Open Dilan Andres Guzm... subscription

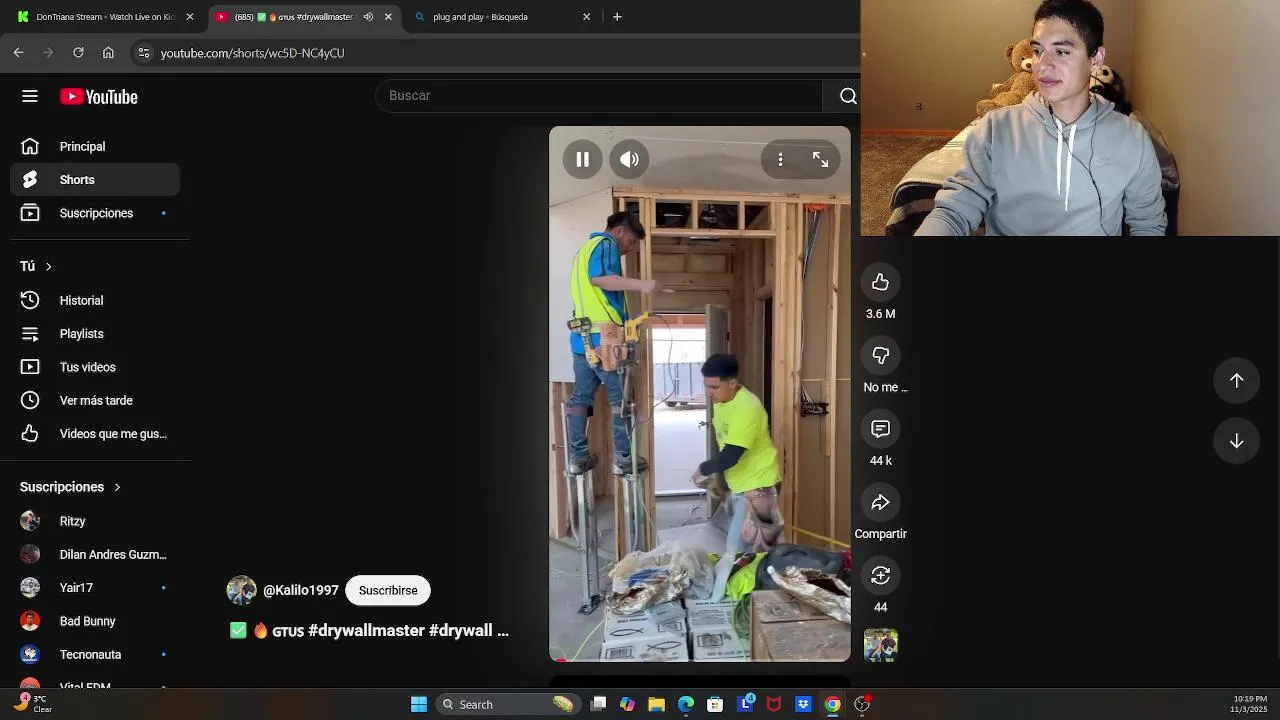pyautogui.click(x=95, y=554)
